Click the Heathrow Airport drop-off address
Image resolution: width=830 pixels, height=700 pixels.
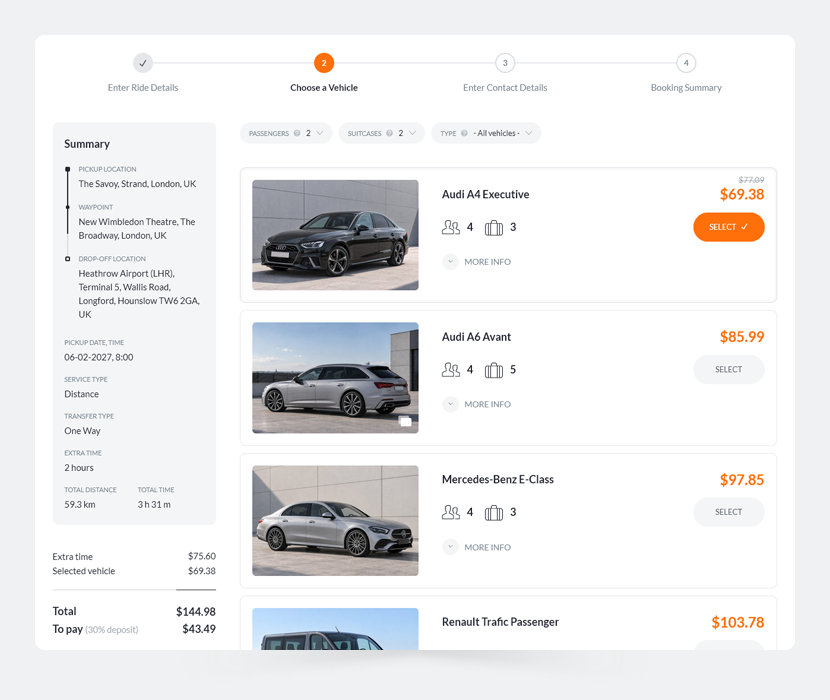coord(139,294)
